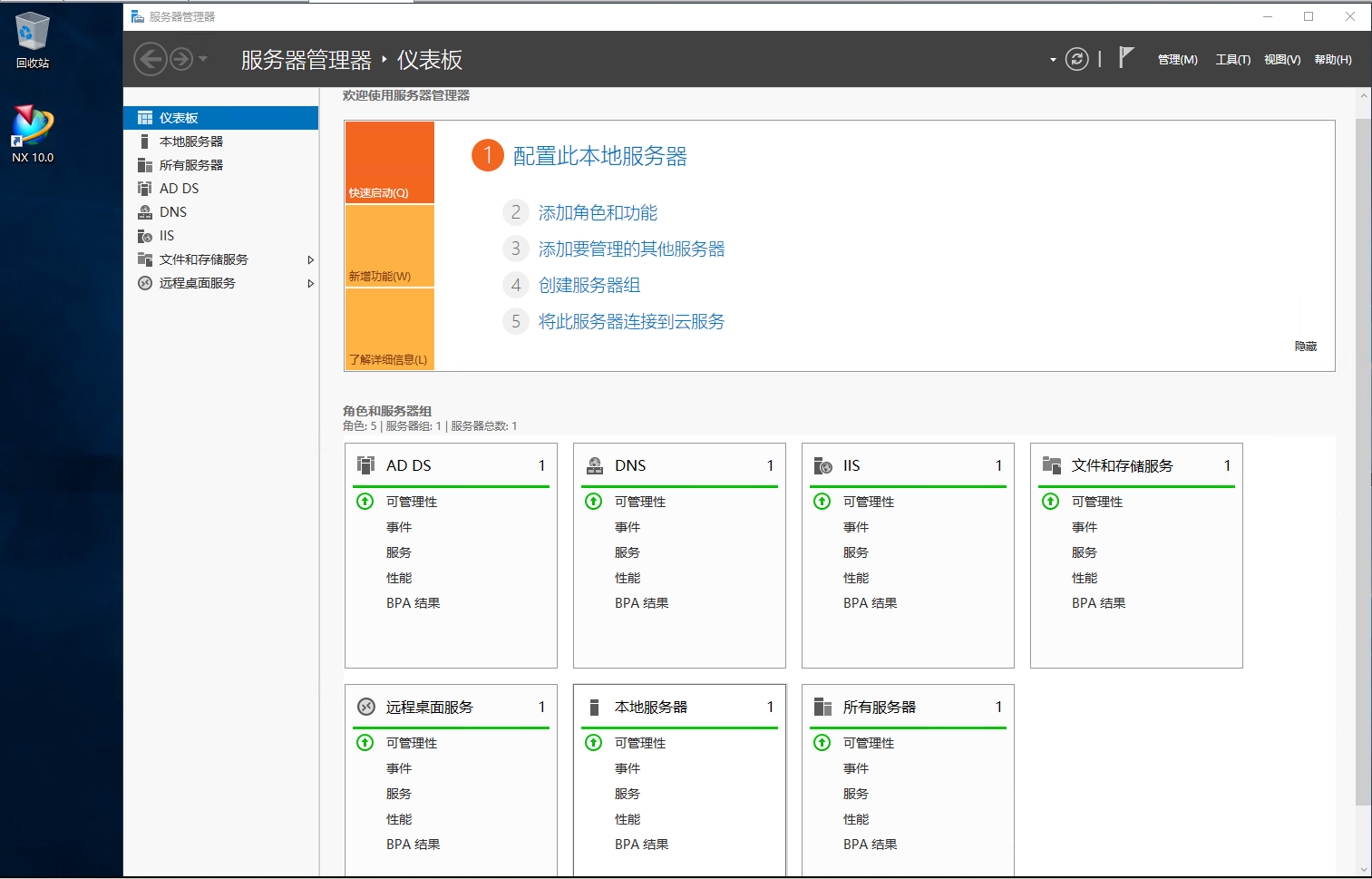This screenshot has height=879, width=1372.
Task: Open the 帮助(H) menu
Action: tap(1332, 60)
